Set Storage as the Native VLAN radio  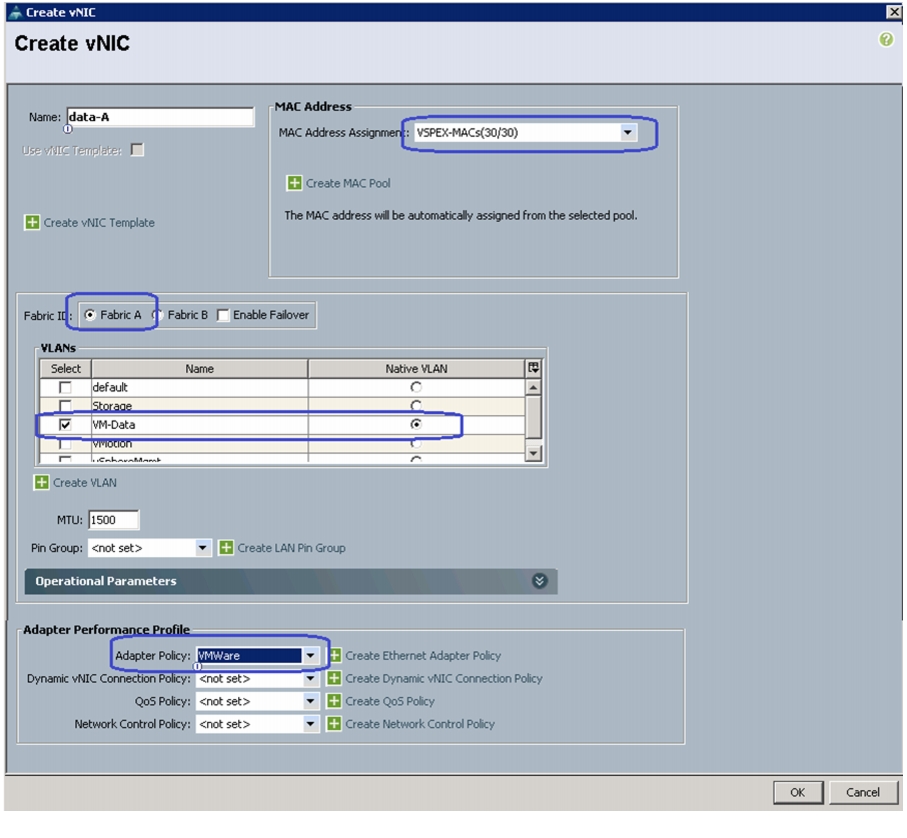(416, 405)
